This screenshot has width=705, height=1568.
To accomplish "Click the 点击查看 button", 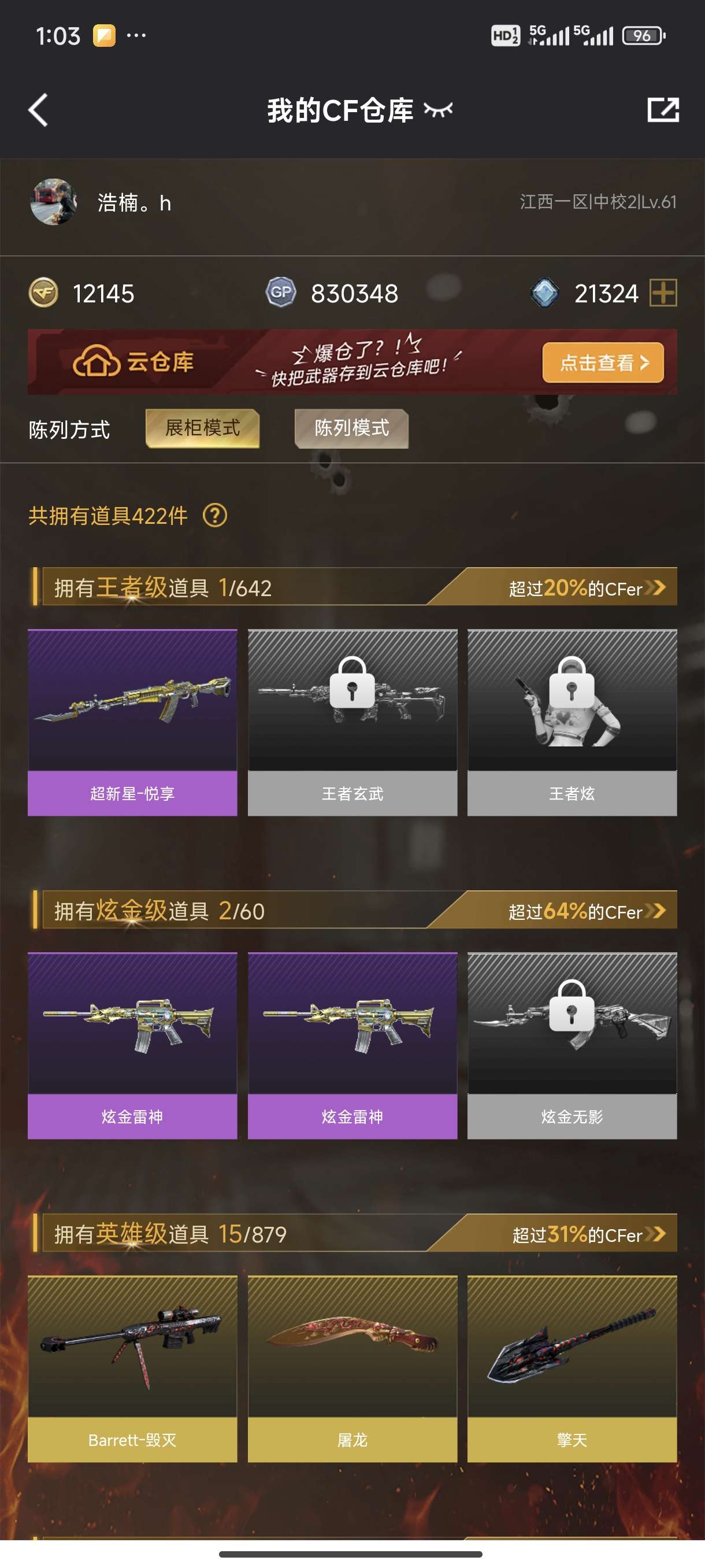I will 603,363.
